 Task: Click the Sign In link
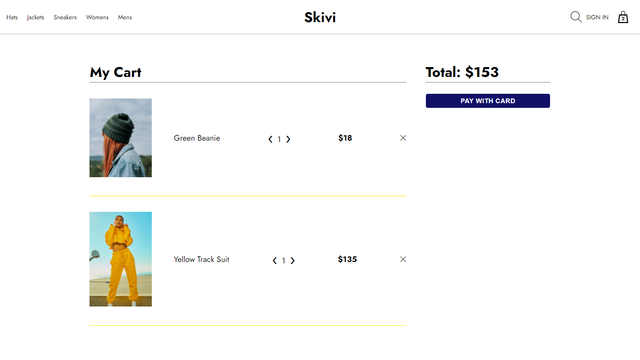pyautogui.click(x=597, y=17)
